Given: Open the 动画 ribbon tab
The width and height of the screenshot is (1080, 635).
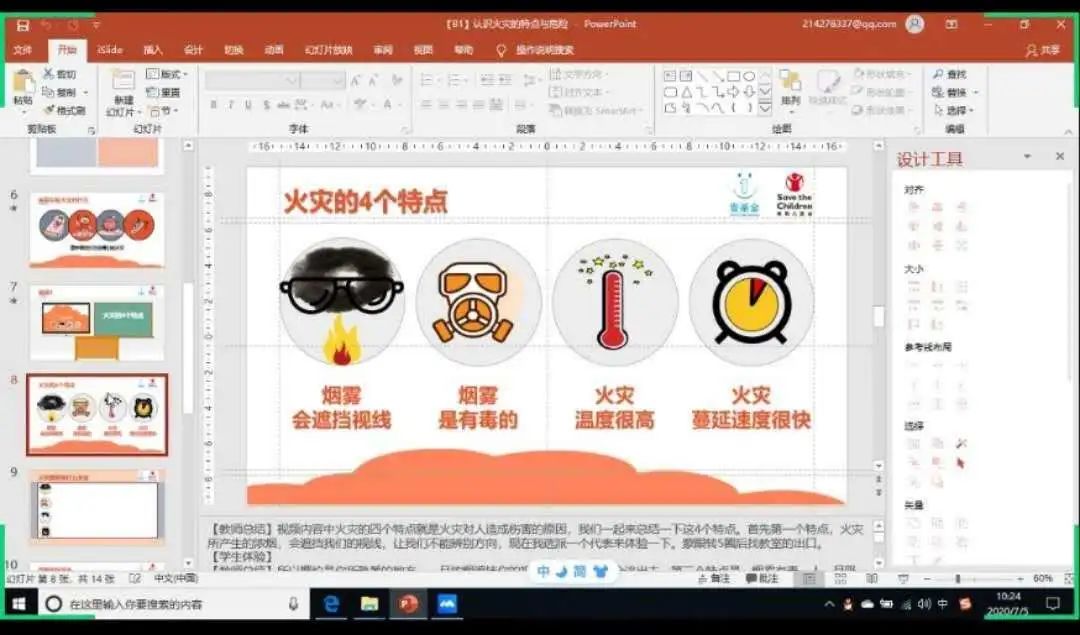Looking at the screenshot, I should (x=274, y=49).
